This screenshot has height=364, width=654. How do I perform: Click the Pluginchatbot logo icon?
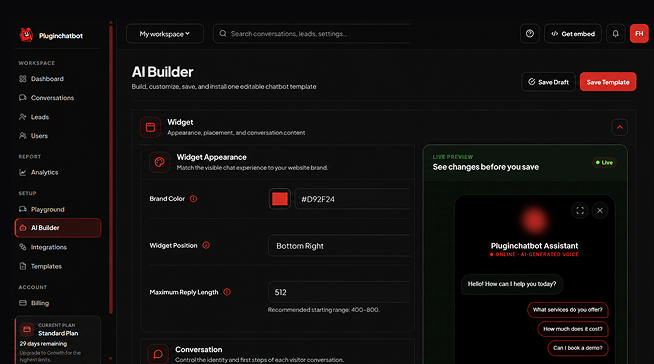point(26,35)
